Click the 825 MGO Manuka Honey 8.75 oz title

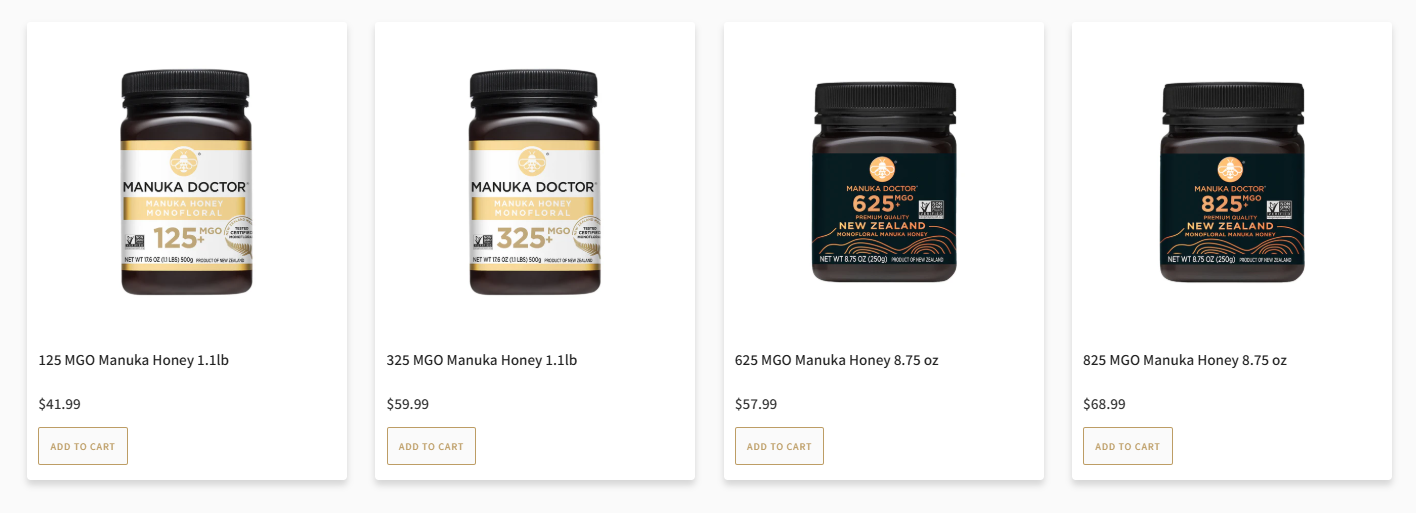1185,360
